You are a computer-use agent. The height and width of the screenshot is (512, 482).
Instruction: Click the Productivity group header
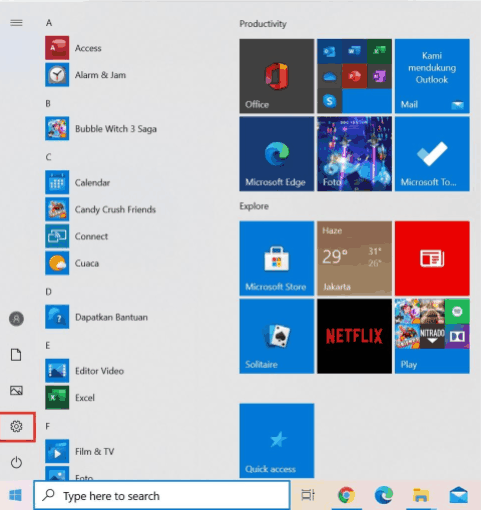point(263,24)
